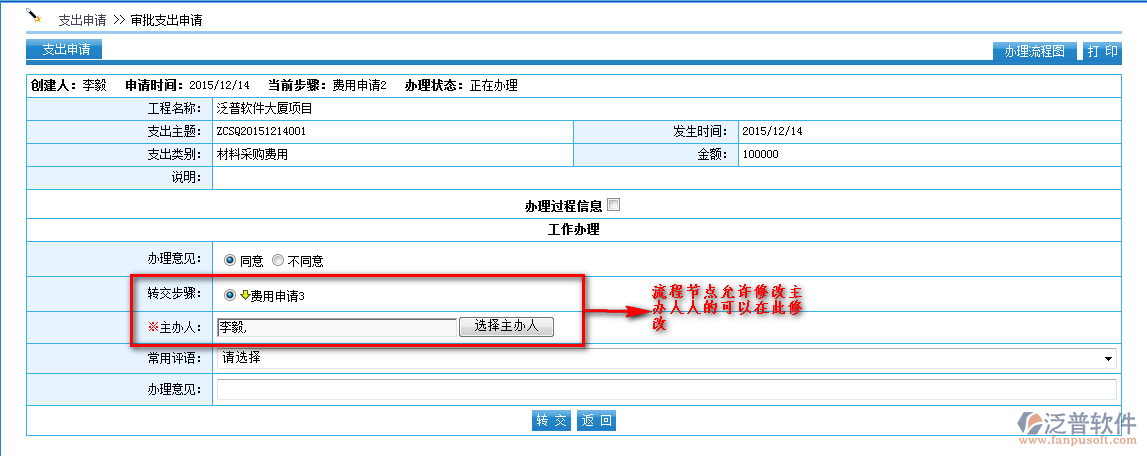Go back with the 返回 button
The image size is (1147, 456).
click(x=596, y=421)
